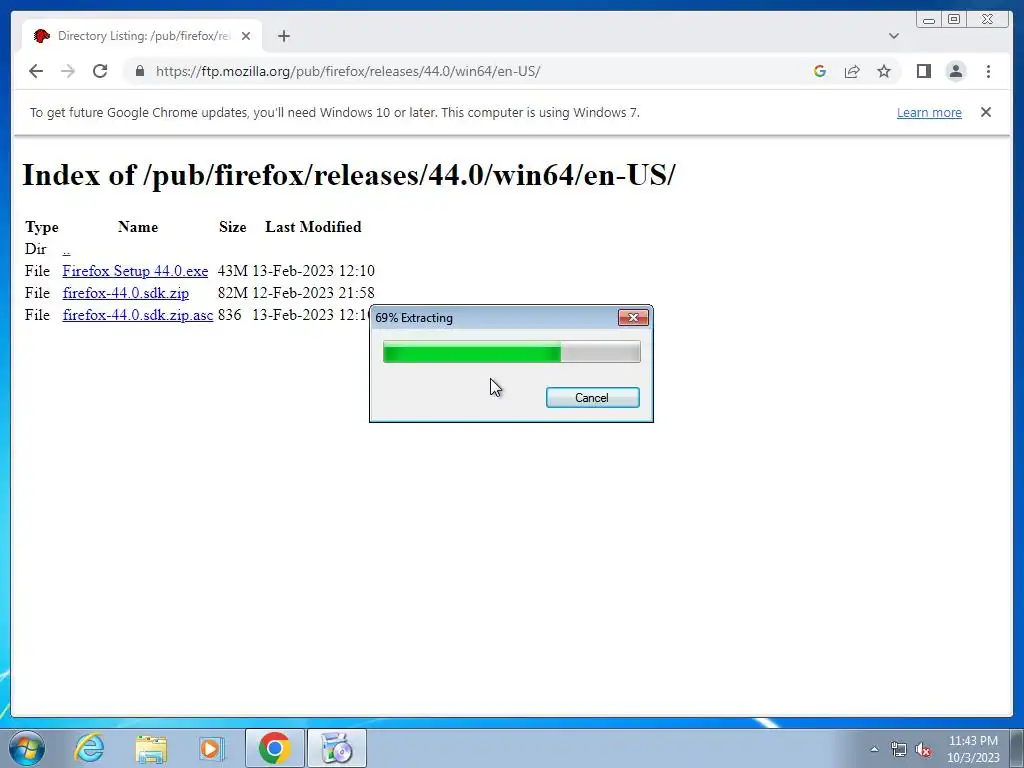Open the clock showing 11:43 PM

[973, 749]
